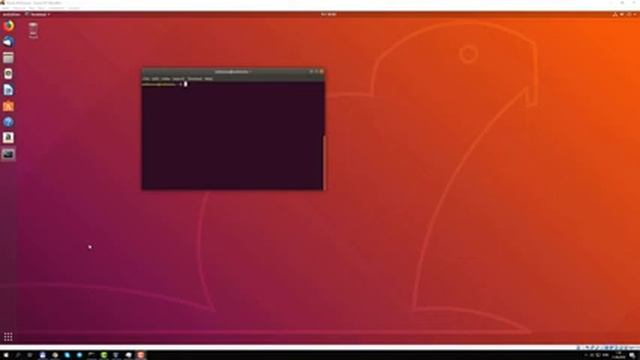The width and height of the screenshot is (640, 360).
Task: Open the terminal Edit menu
Action: (155, 78)
